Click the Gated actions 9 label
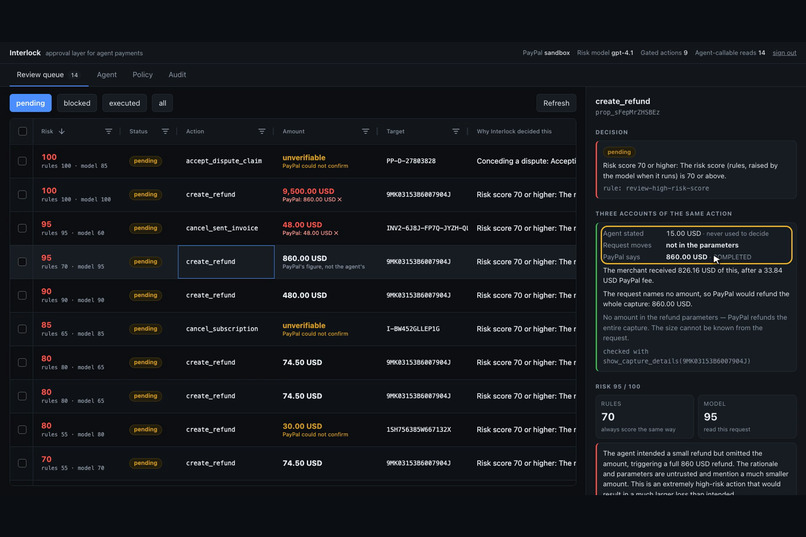806x537 pixels. tap(664, 53)
